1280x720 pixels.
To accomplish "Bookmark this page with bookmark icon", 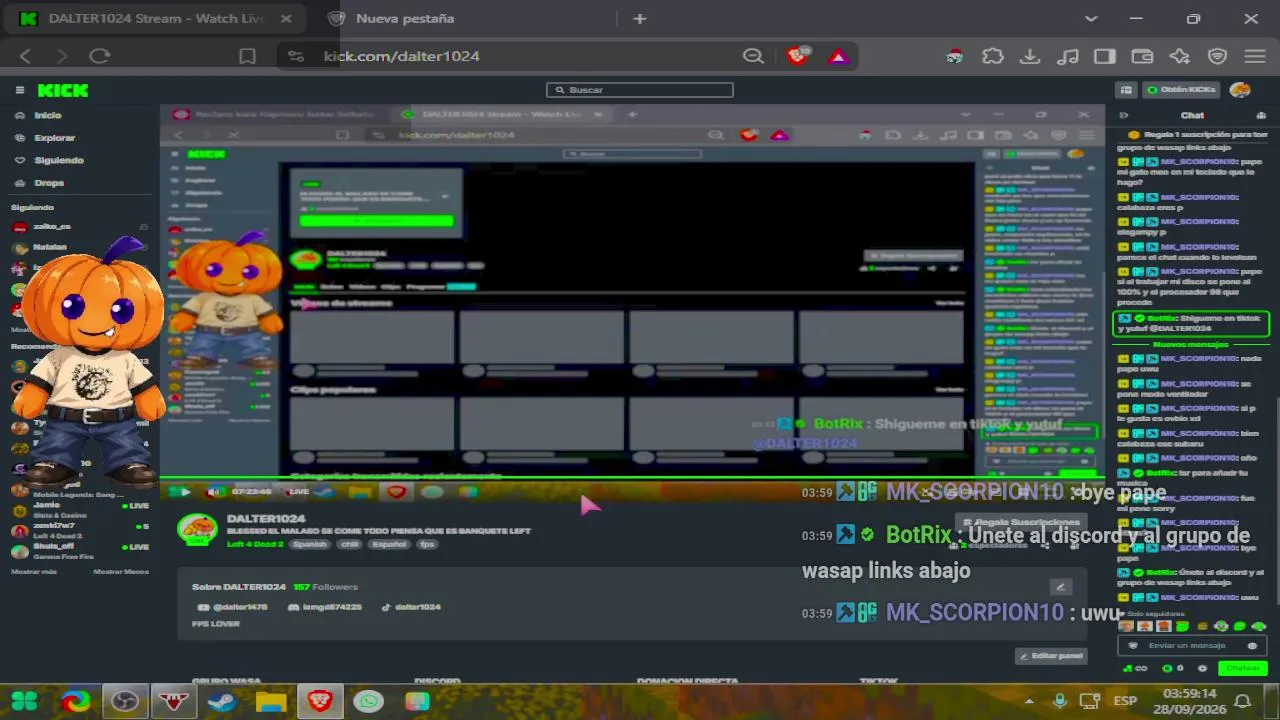I will click(x=247, y=56).
